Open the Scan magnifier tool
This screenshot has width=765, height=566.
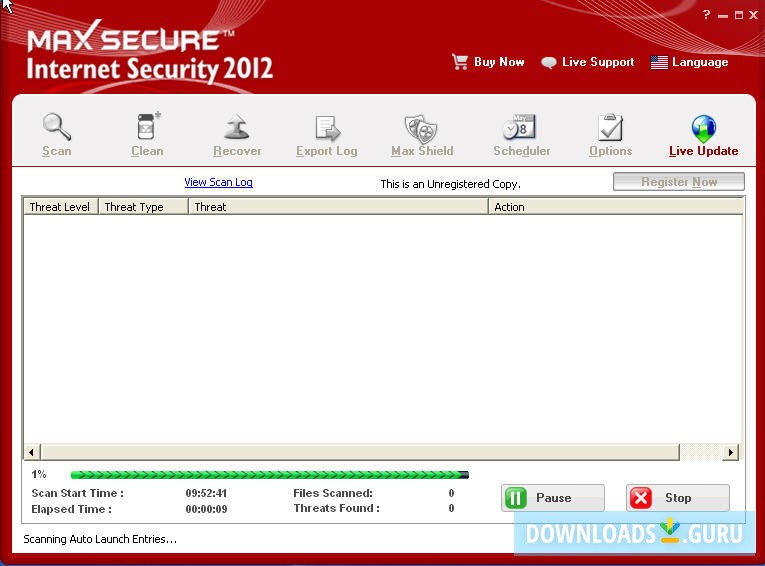click(57, 134)
